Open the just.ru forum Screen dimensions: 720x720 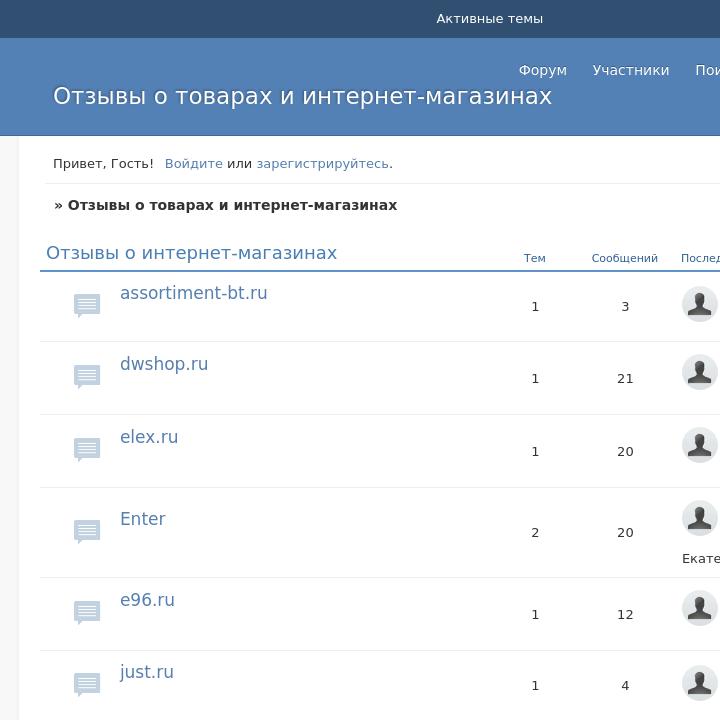click(x=147, y=672)
